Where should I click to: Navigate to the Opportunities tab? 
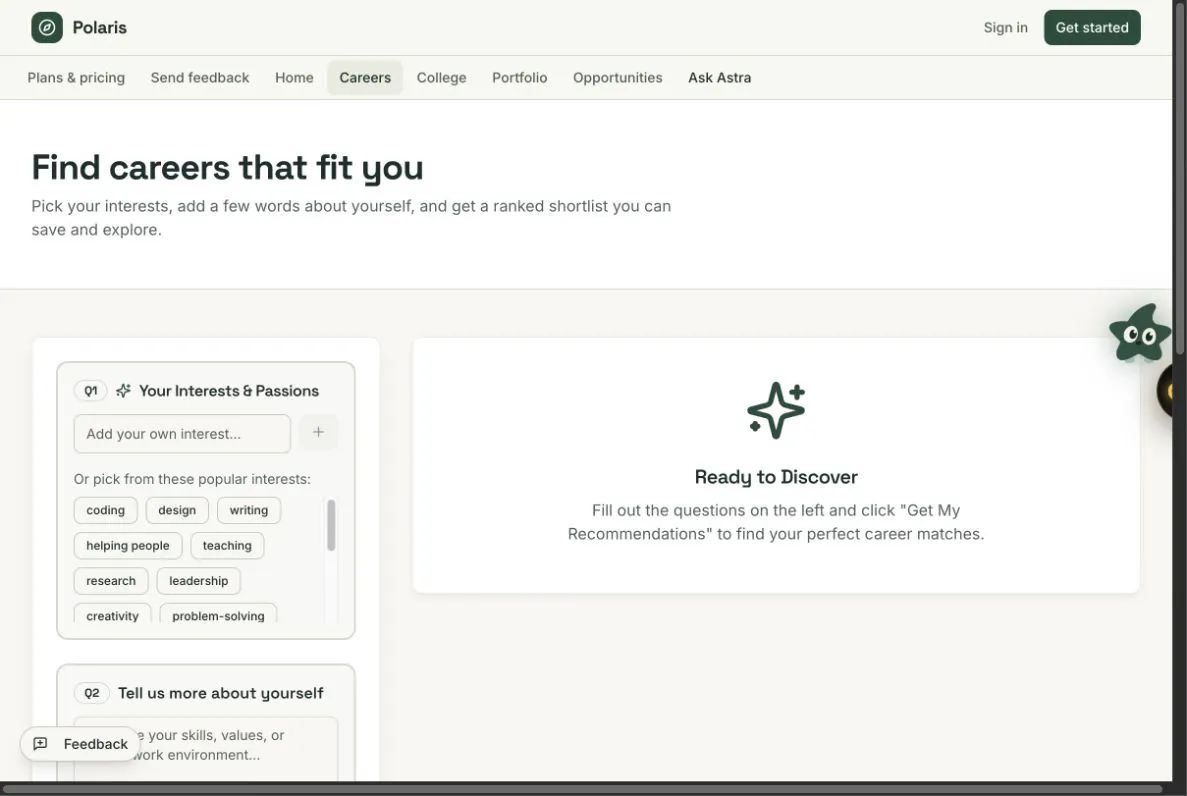[x=618, y=77]
